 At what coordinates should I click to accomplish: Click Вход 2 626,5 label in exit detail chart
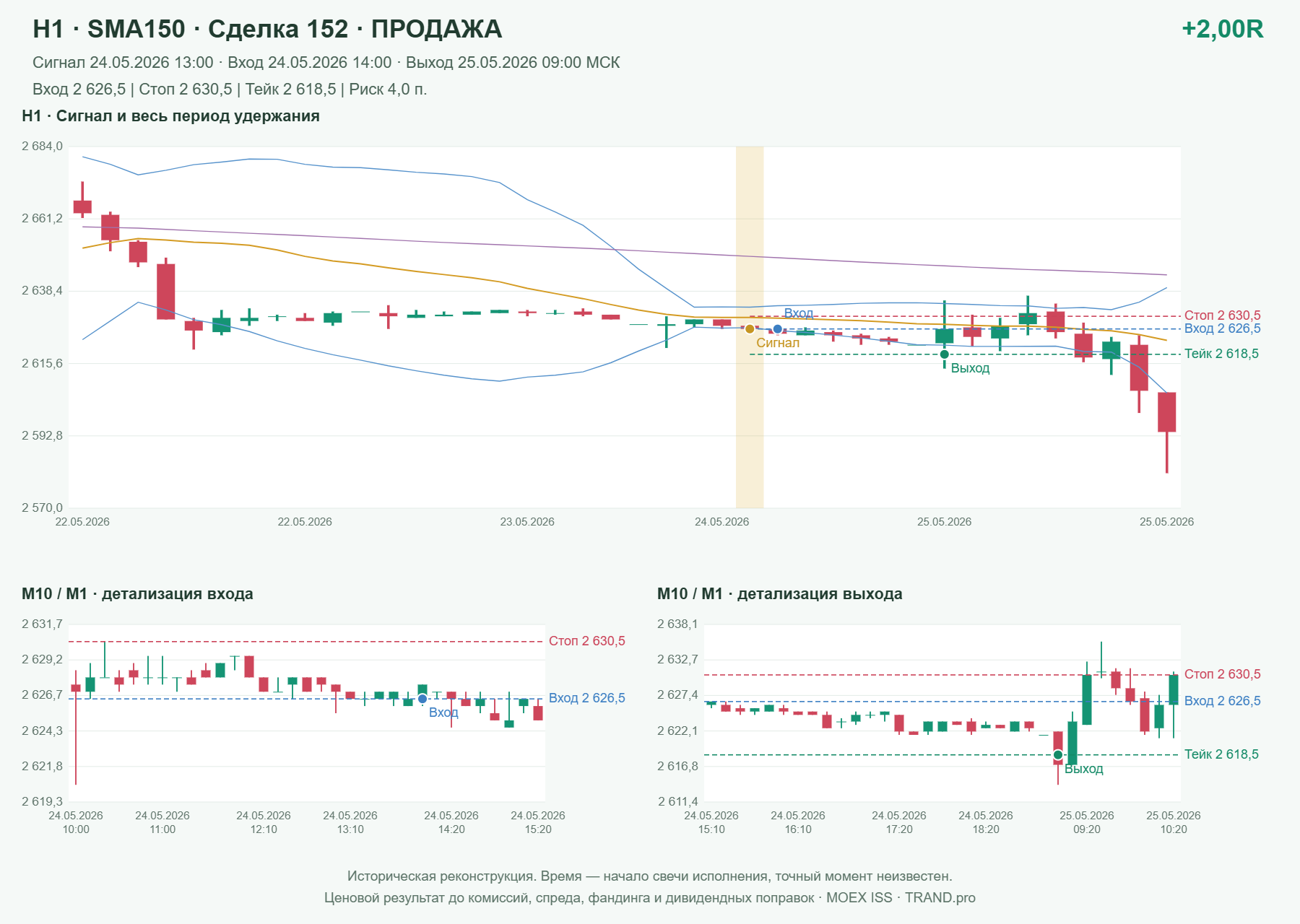tap(1222, 701)
